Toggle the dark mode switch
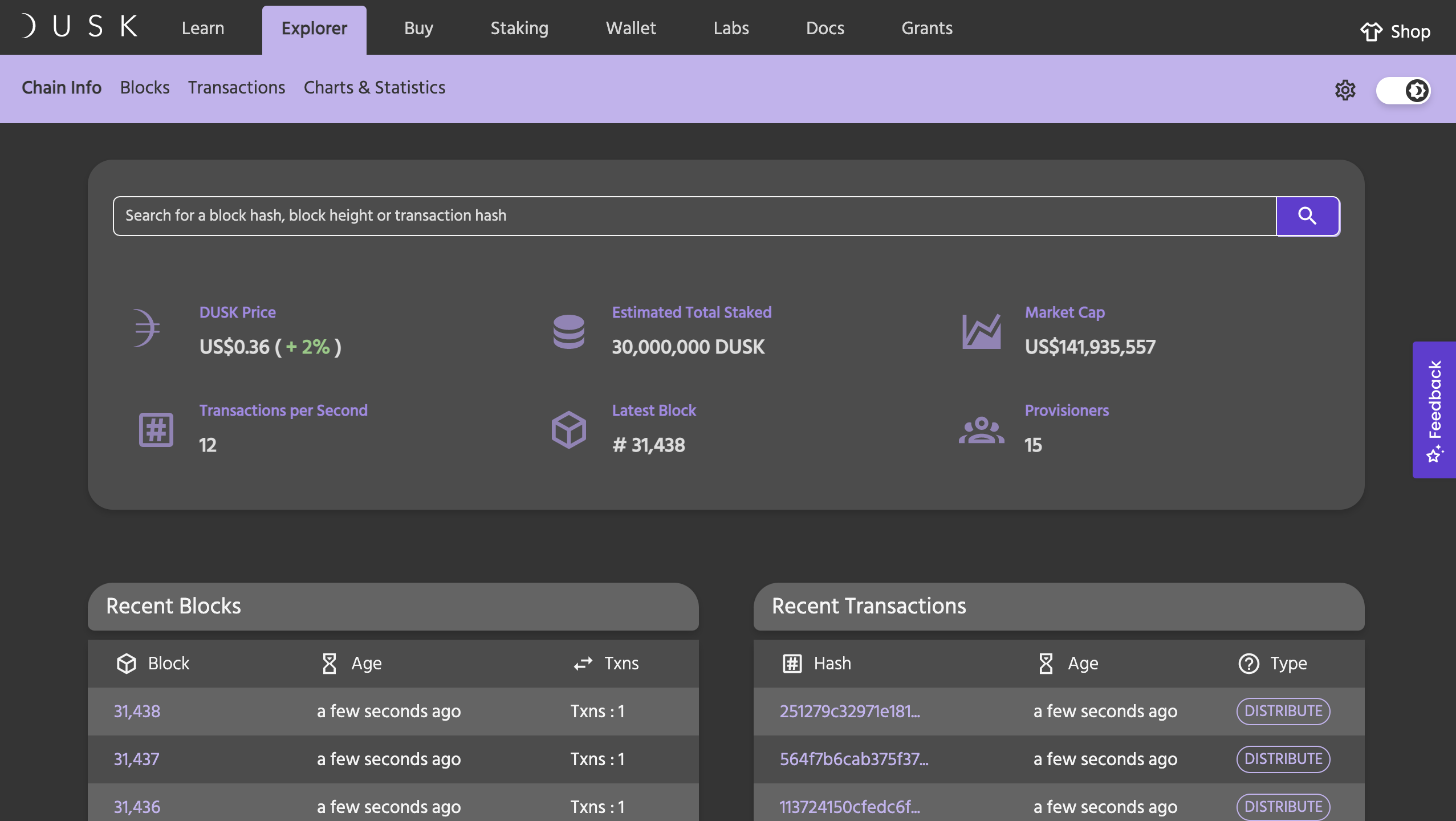Screen dimensions: 1456x821 click(x=1403, y=90)
